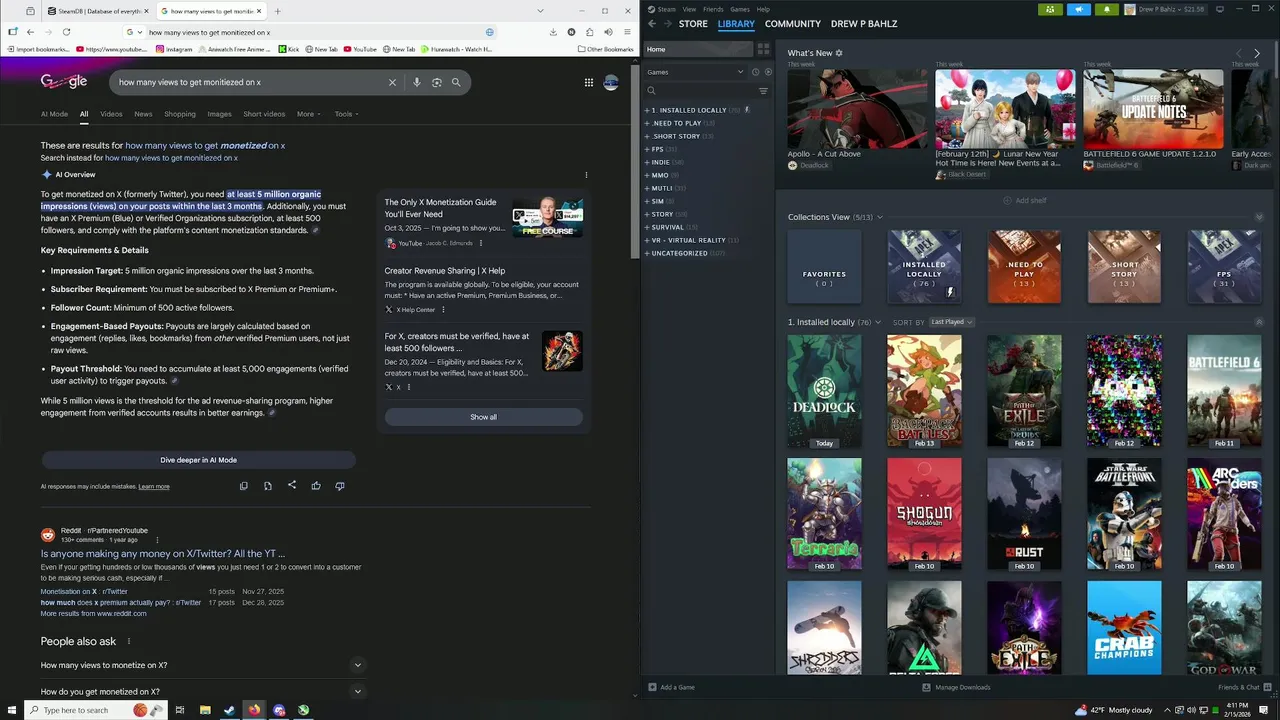1280x720 pixels.
Task: Open the browser hamburger menu
Action: [627, 32]
